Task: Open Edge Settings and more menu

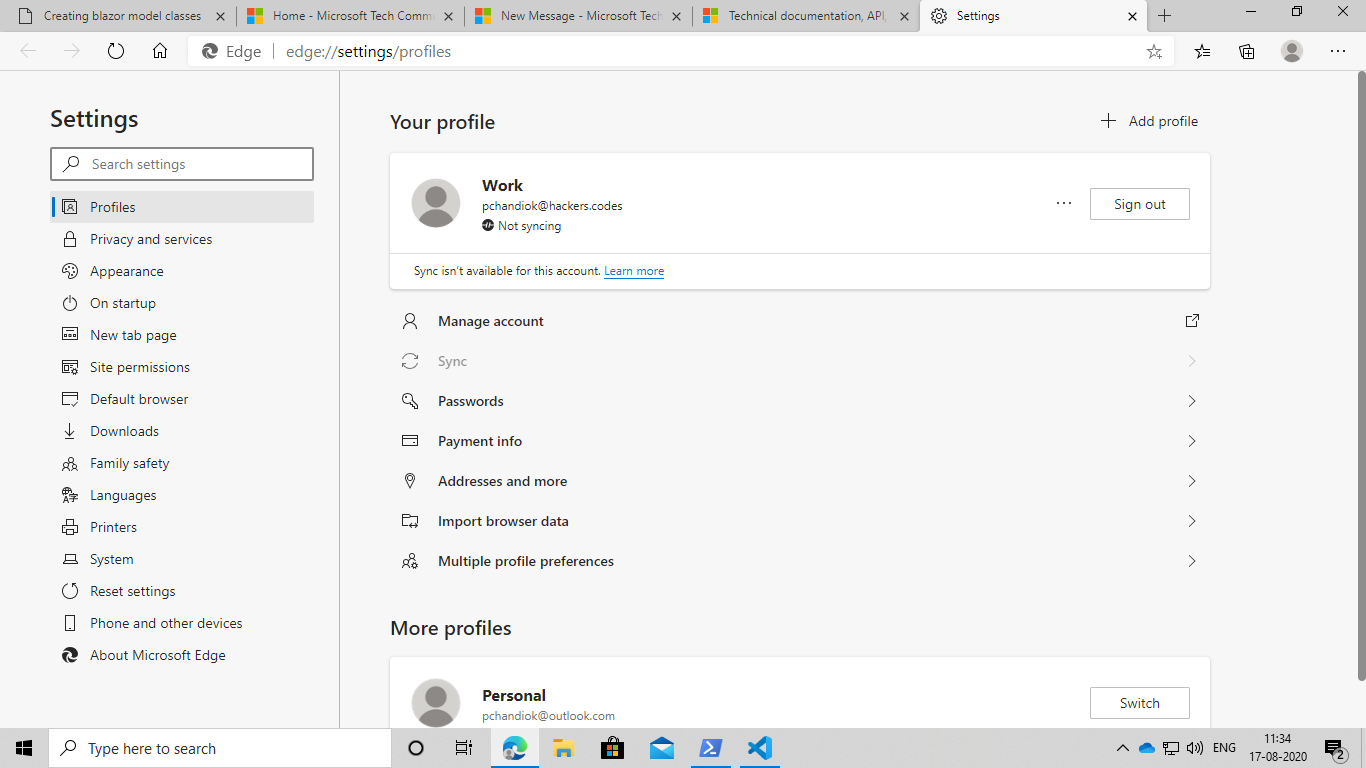Action: coord(1338,51)
